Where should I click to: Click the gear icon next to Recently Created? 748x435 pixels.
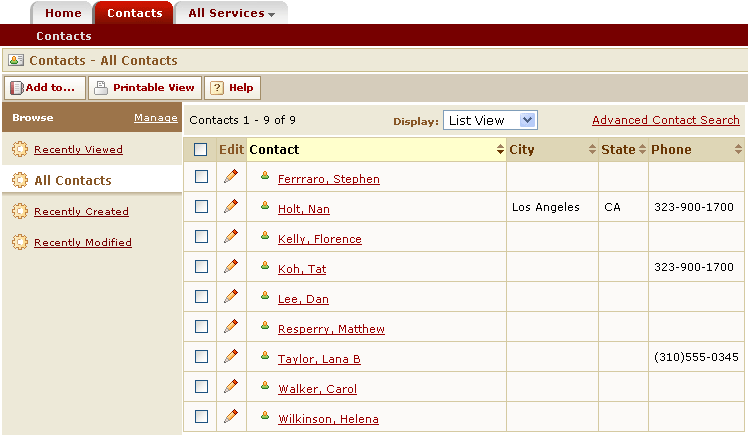pyautogui.click(x=20, y=211)
